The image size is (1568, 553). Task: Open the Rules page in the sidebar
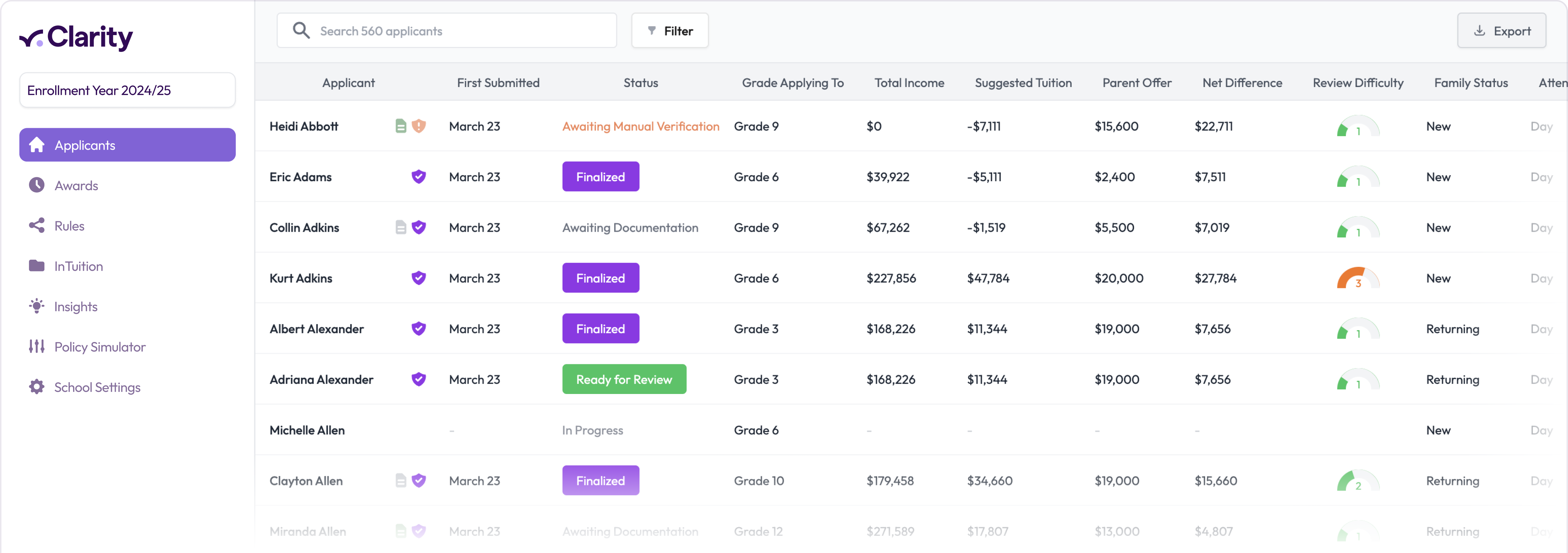coord(70,226)
